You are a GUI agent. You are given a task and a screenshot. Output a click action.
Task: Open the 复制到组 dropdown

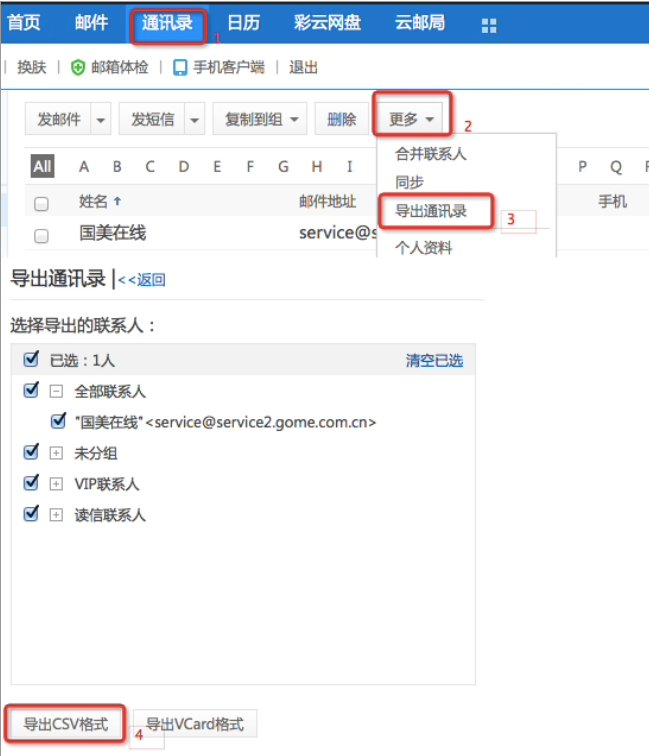(261, 120)
